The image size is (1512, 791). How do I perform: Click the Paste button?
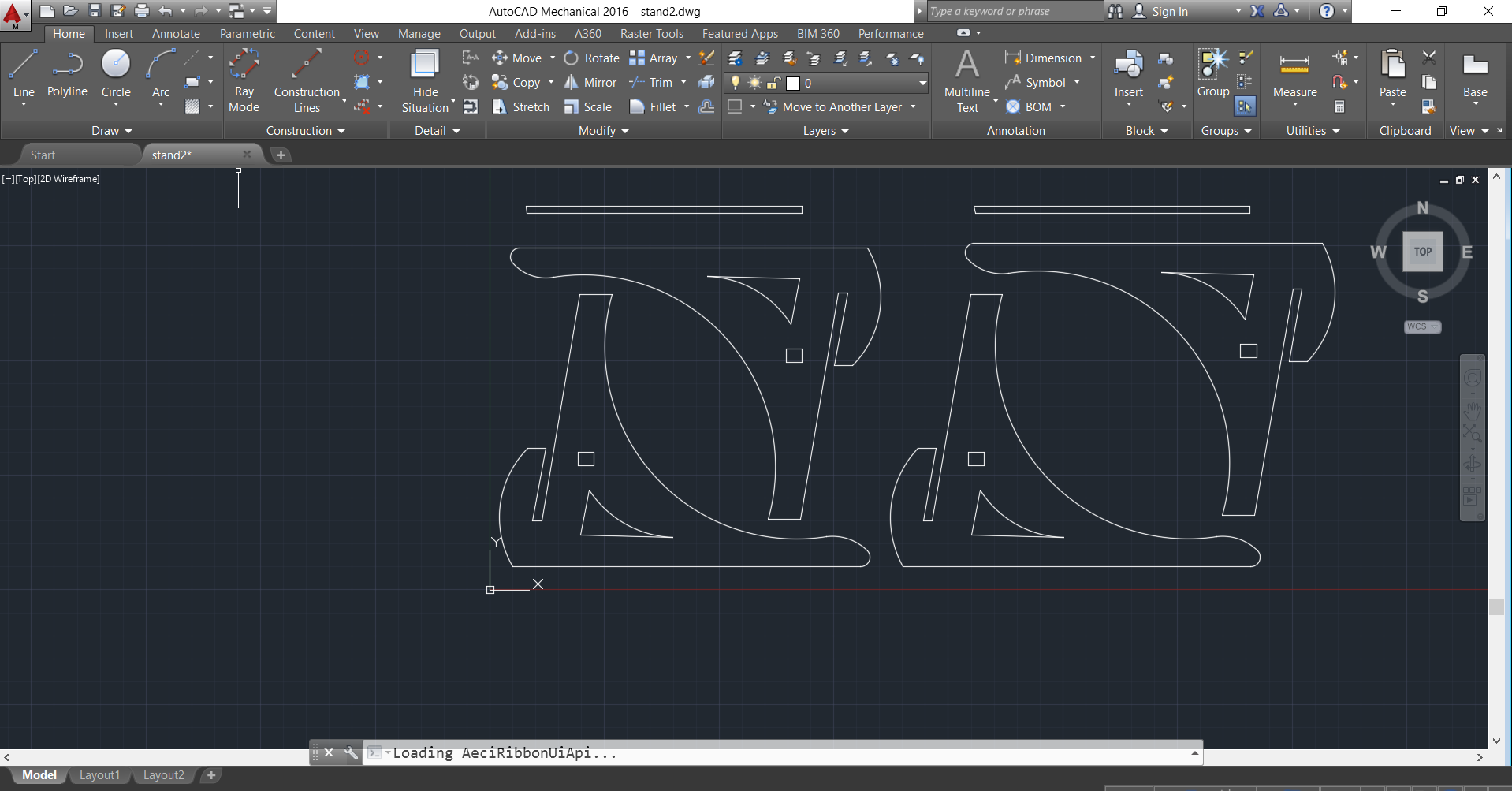1393,74
